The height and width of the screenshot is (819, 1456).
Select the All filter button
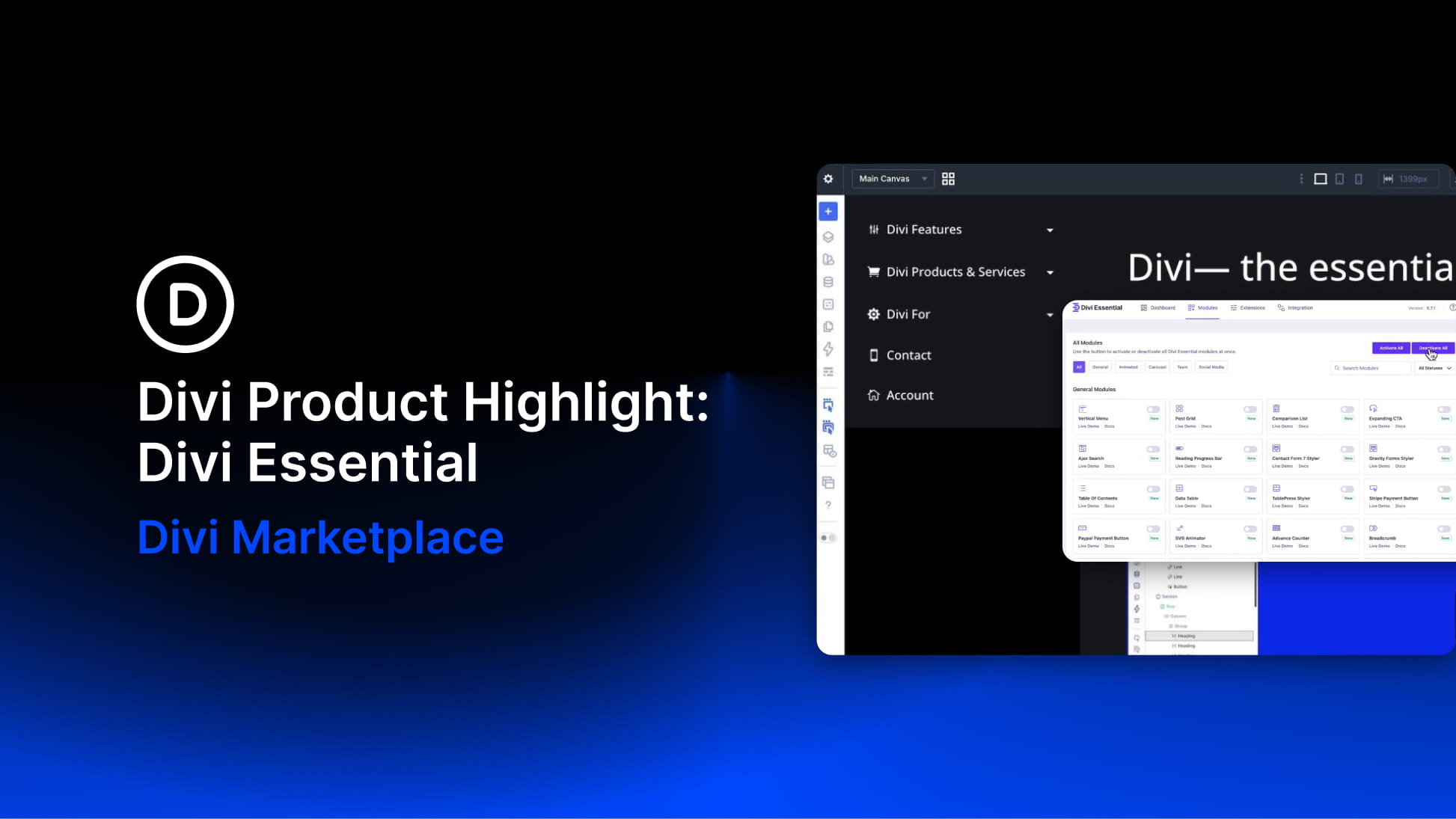[1079, 367]
